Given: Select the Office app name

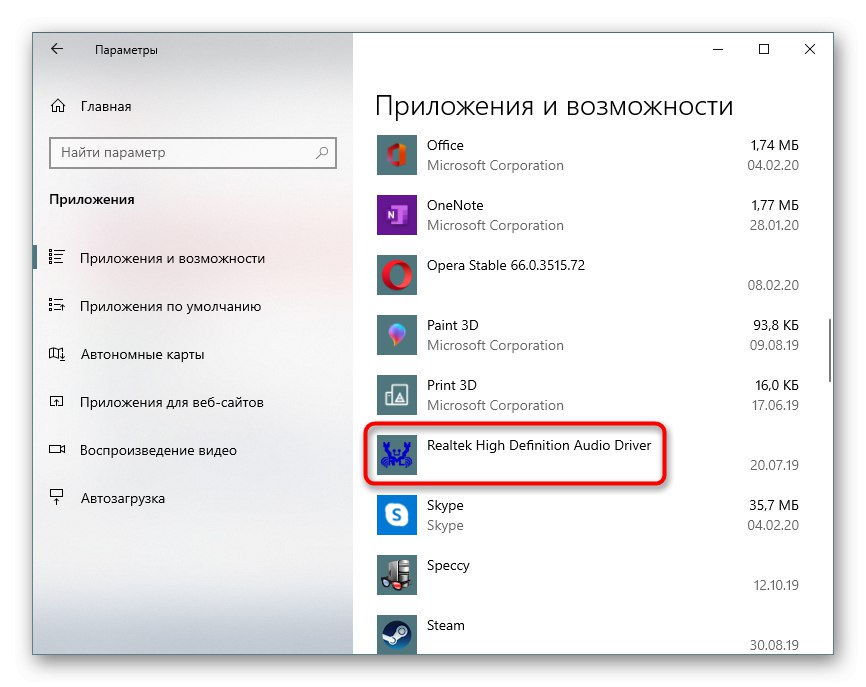Looking at the screenshot, I should (x=445, y=145).
